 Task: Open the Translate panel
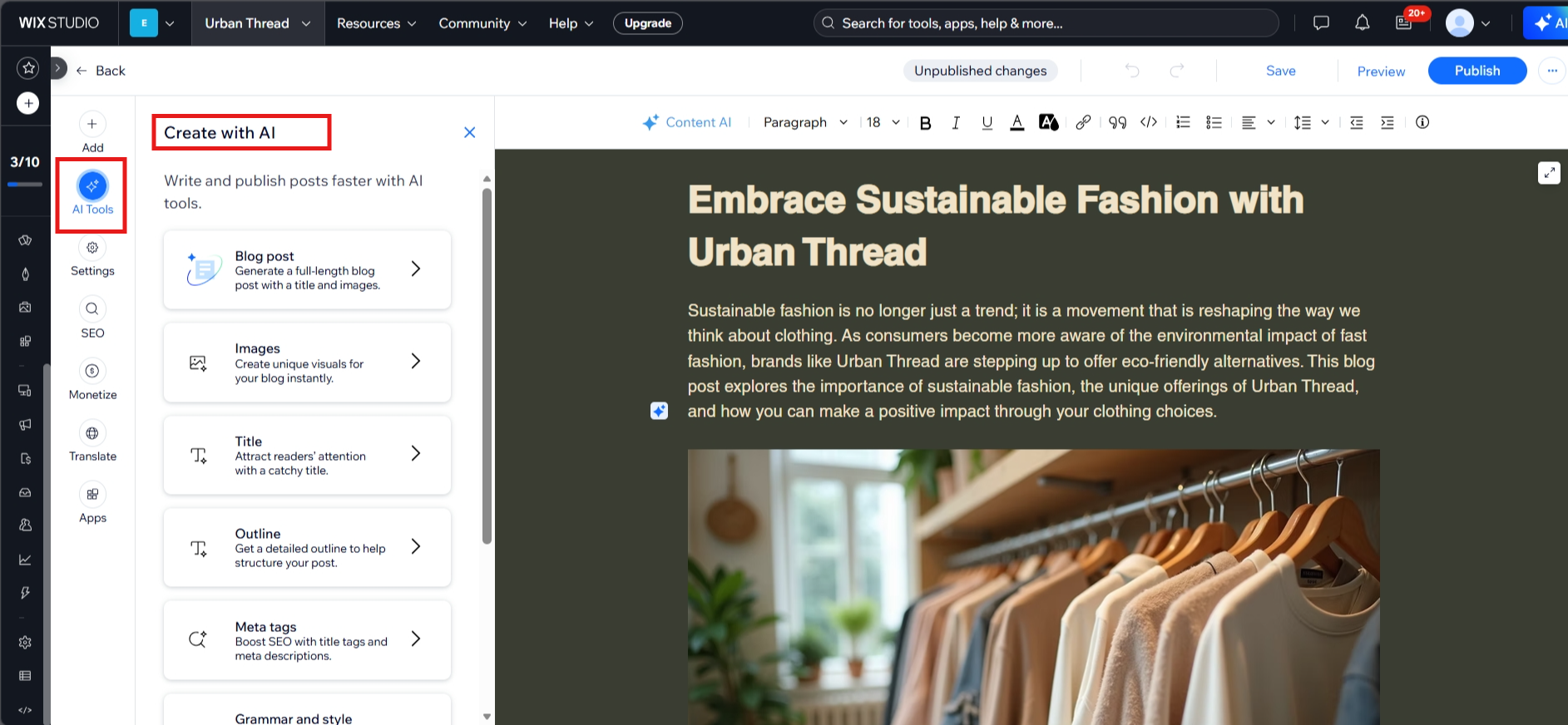pos(92,441)
